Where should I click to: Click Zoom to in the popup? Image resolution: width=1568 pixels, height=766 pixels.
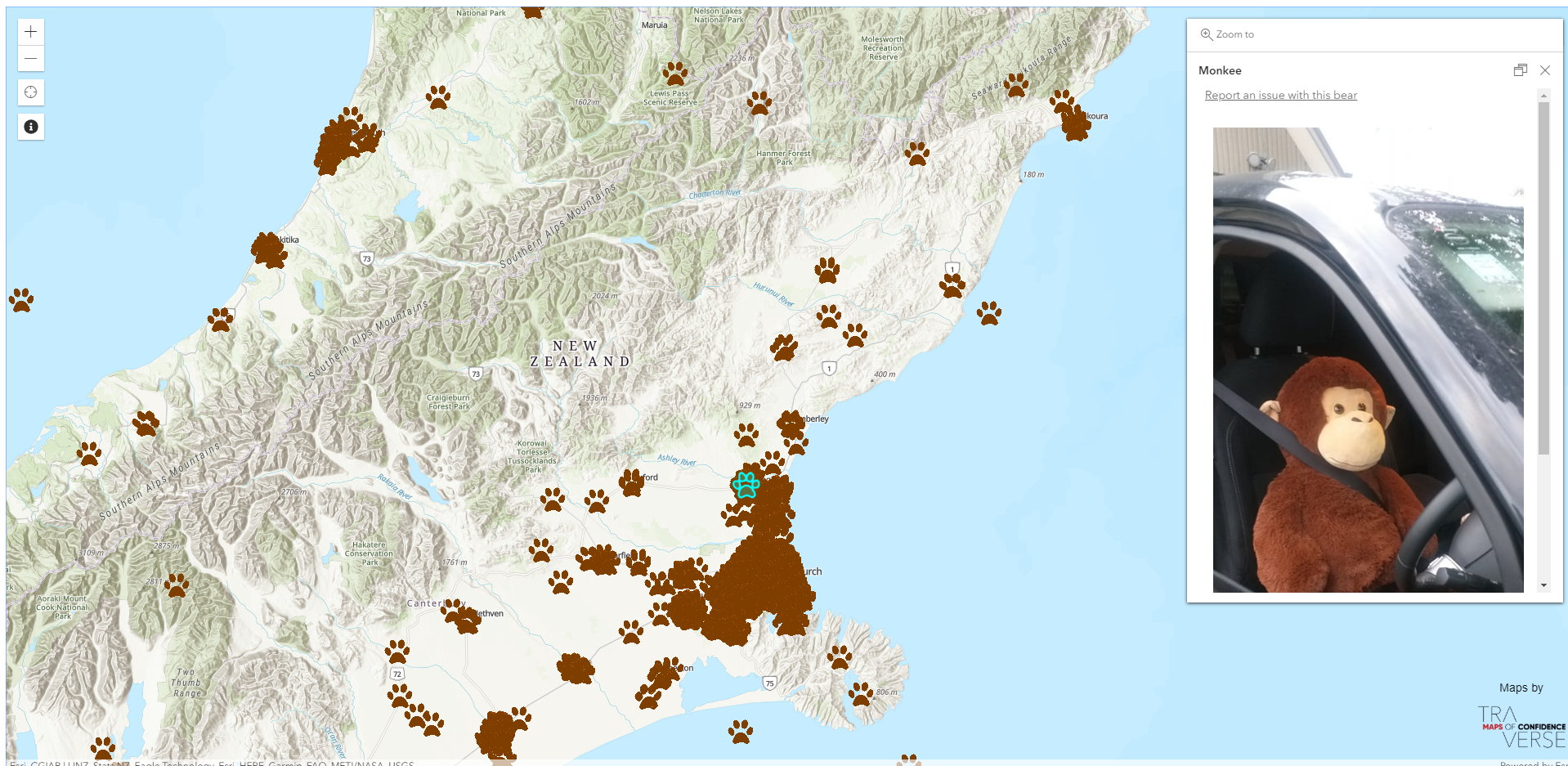click(x=1227, y=34)
